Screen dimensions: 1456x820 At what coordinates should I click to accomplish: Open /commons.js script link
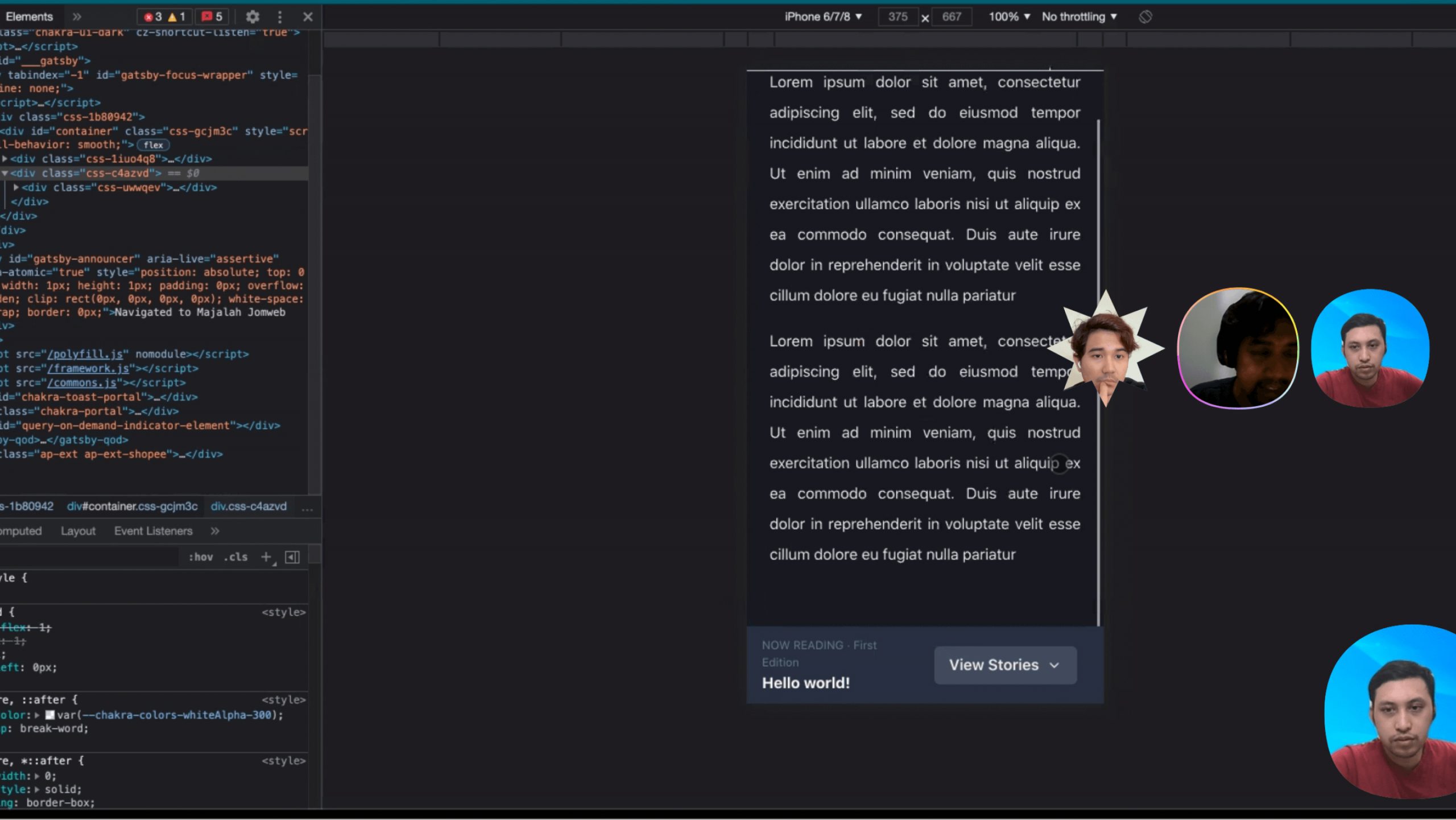coord(82,383)
